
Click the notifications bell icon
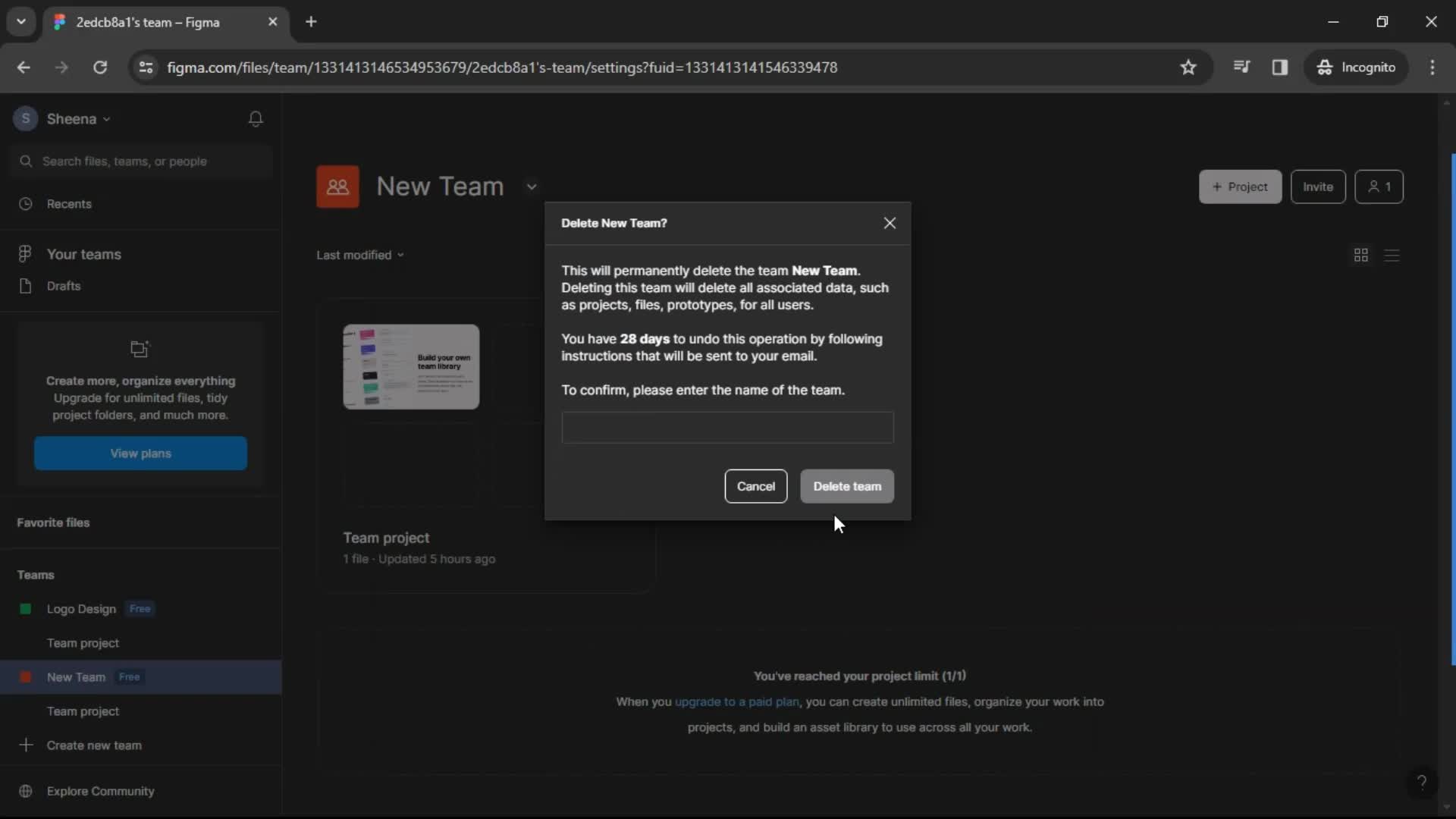point(256,119)
